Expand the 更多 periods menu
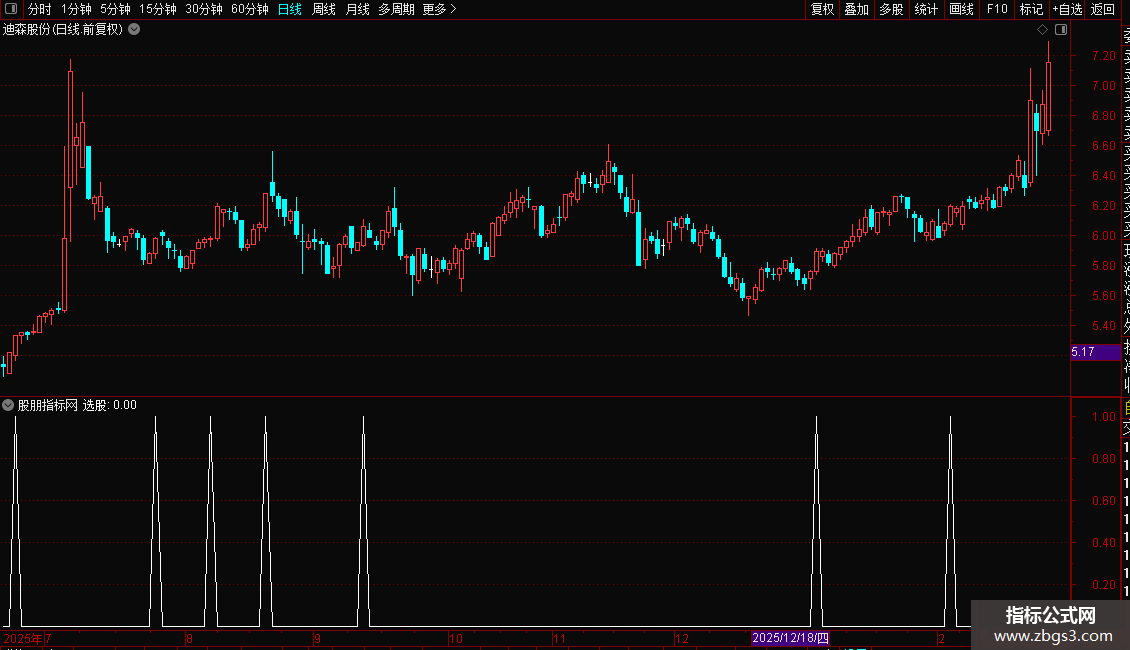 coord(440,9)
